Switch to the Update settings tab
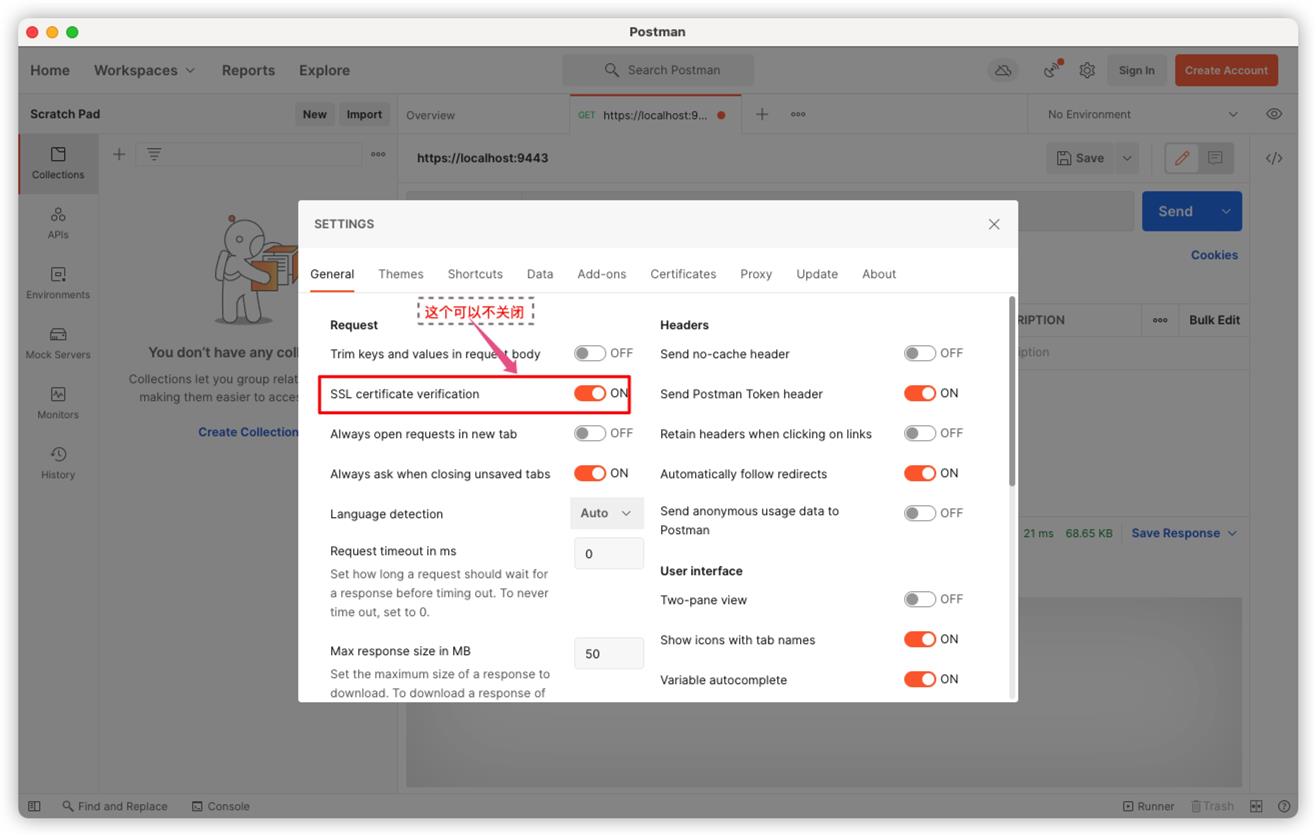Image resolution: width=1316 pixels, height=836 pixels. pos(817,274)
